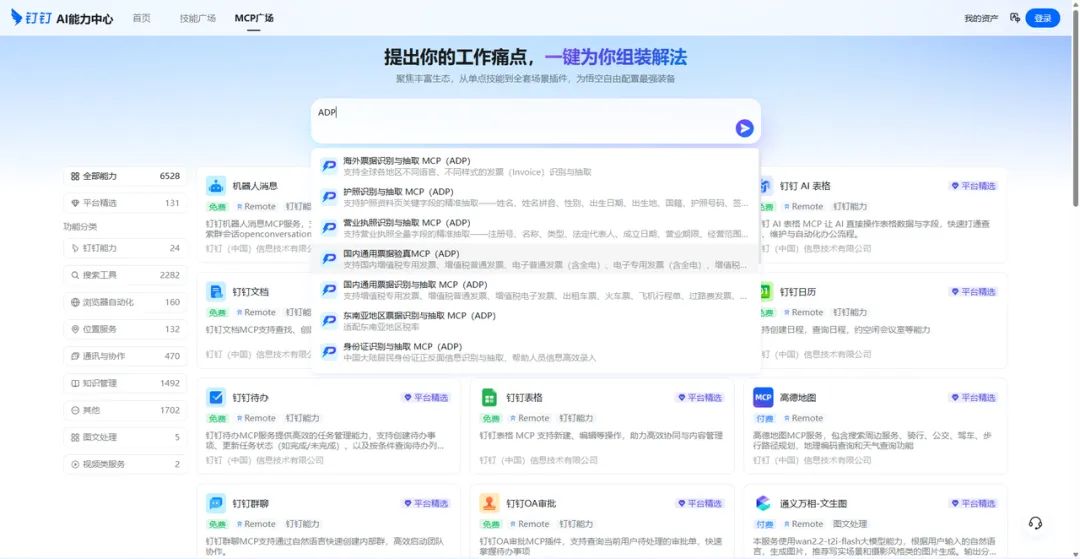Open the 钉钉群聊 card title
This screenshot has width=1080, height=559.
pos(250,503)
